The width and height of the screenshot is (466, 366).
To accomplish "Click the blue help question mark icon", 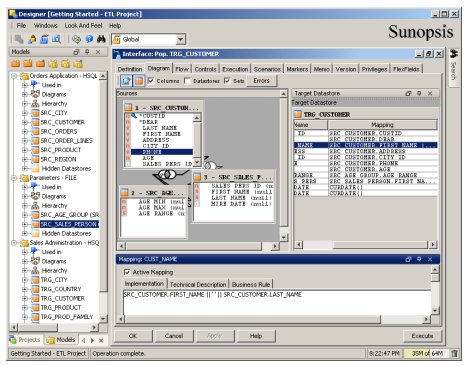I will tap(89, 39).
